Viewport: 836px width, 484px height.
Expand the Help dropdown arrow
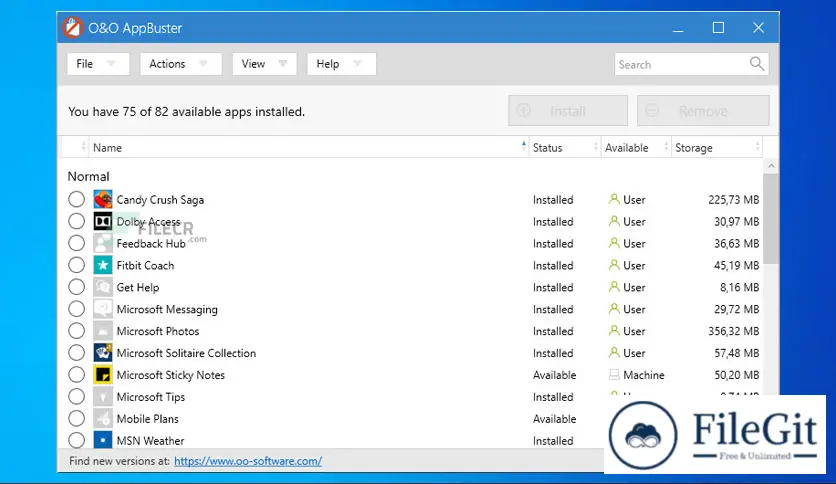(x=357, y=63)
